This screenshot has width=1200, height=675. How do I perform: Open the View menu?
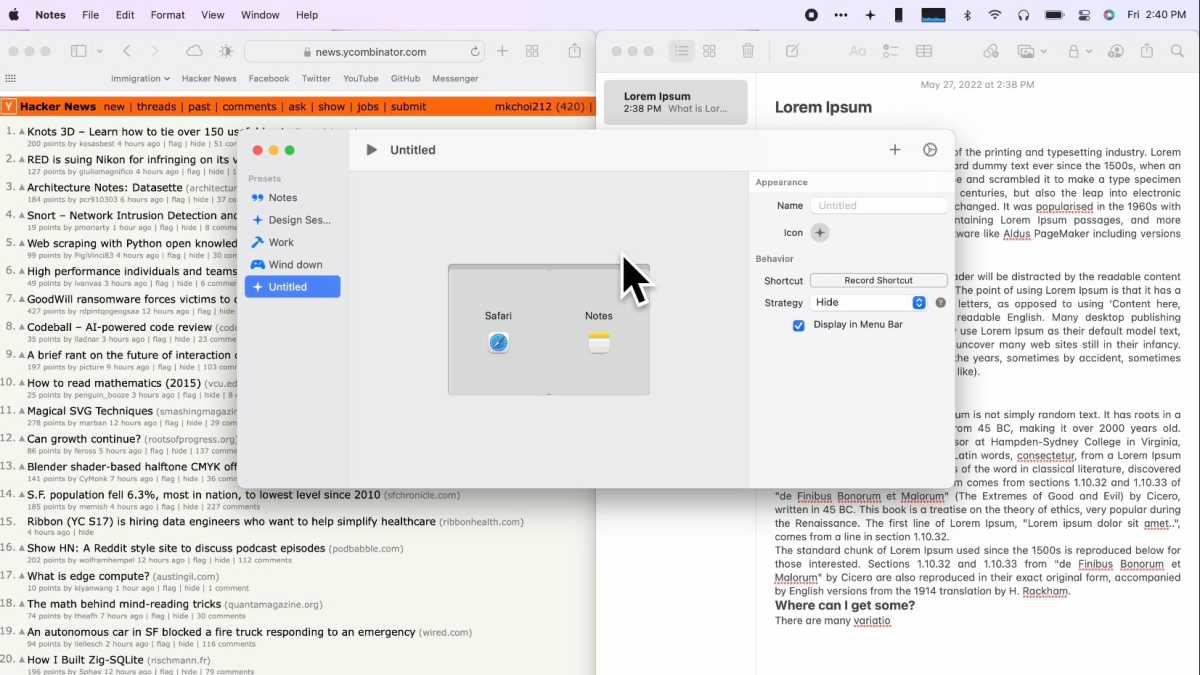click(213, 15)
